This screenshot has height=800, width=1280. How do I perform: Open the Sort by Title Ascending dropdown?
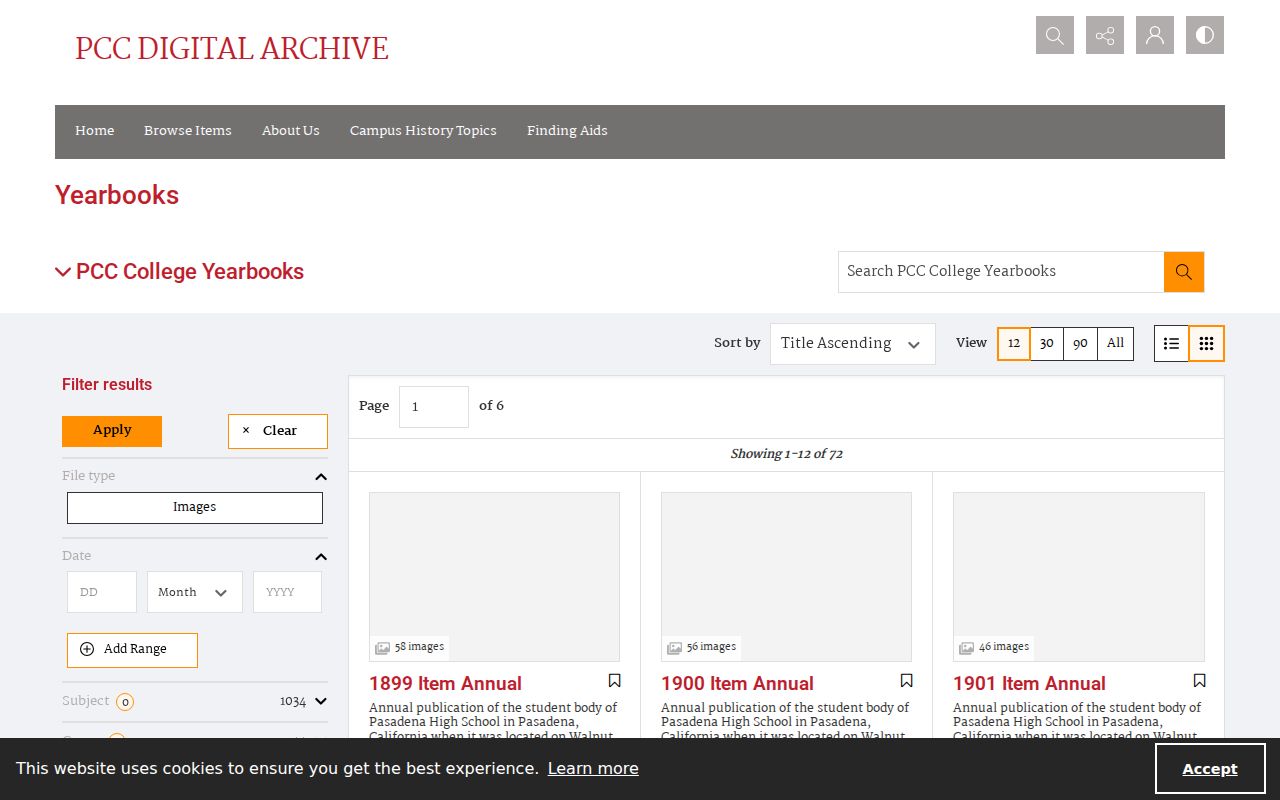pos(853,343)
